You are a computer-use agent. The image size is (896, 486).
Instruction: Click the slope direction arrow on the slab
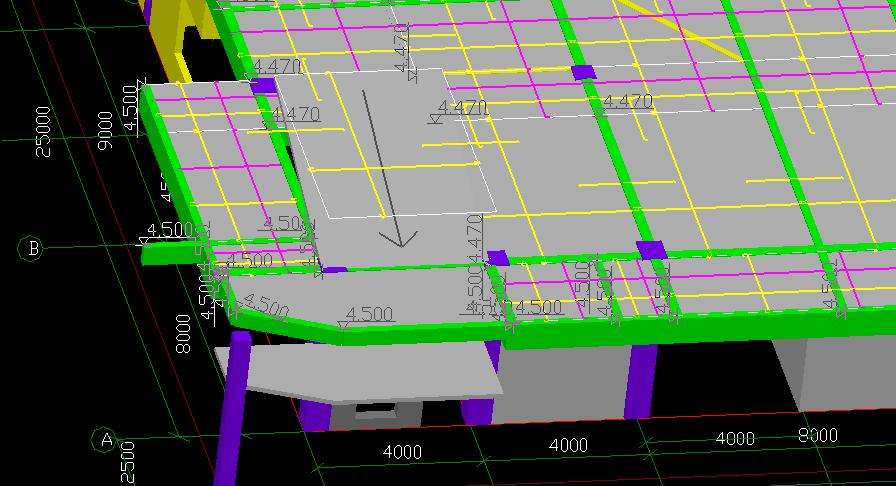389,169
